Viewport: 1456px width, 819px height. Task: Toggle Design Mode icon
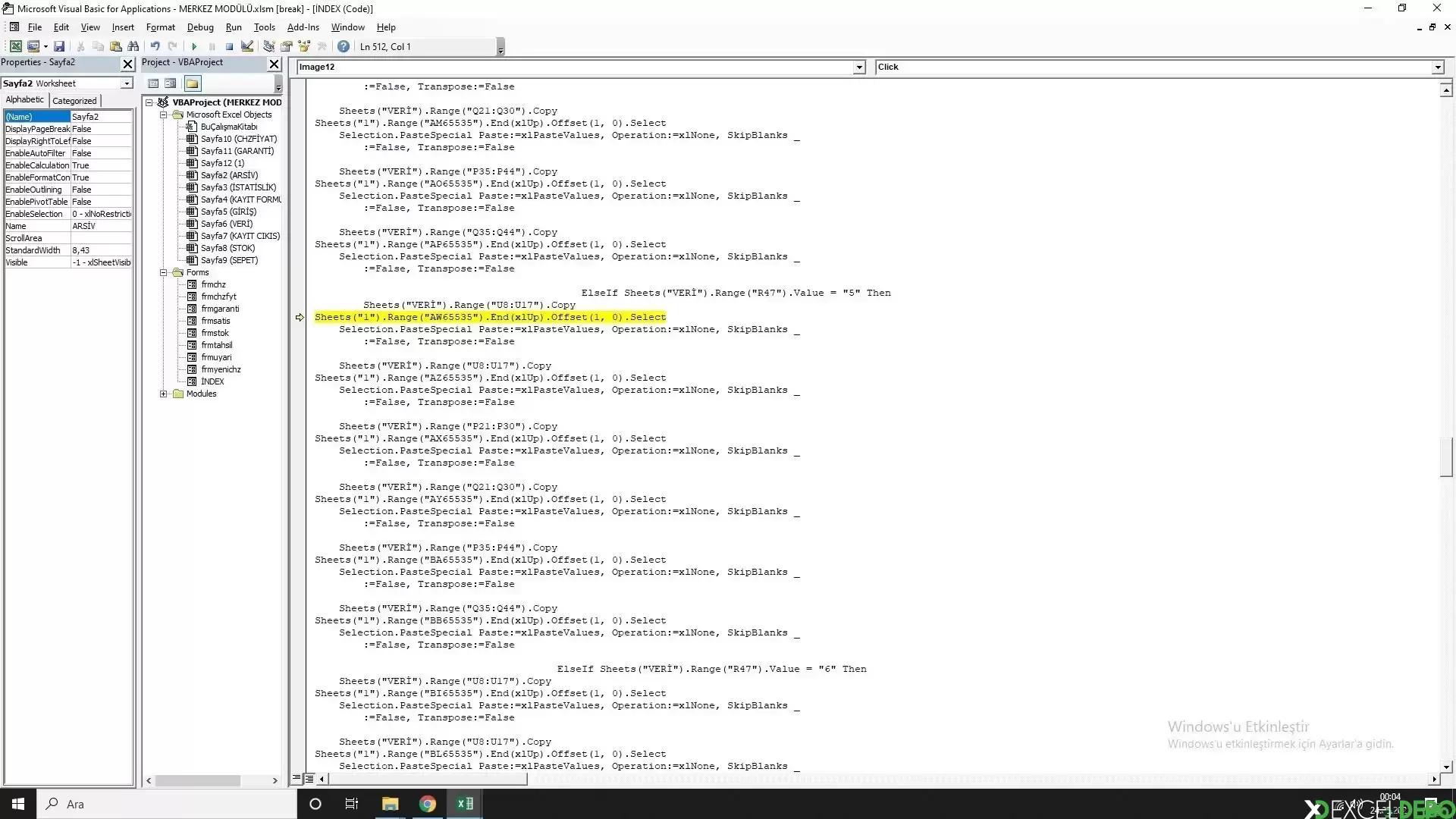coord(247,46)
